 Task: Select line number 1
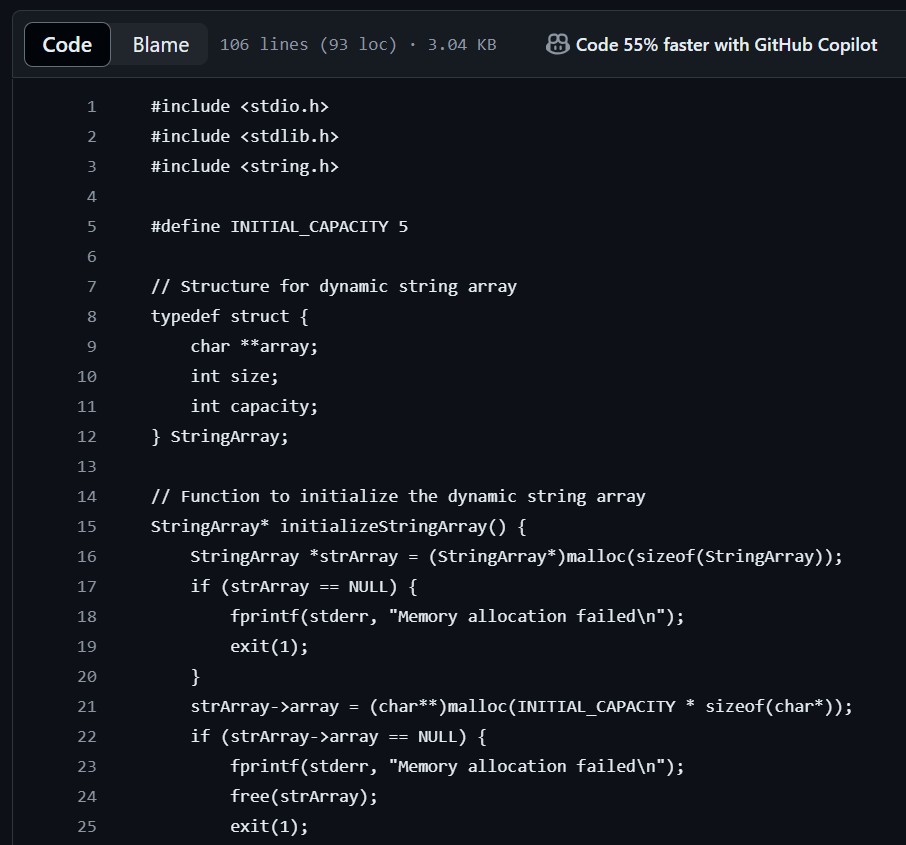tap(91, 106)
